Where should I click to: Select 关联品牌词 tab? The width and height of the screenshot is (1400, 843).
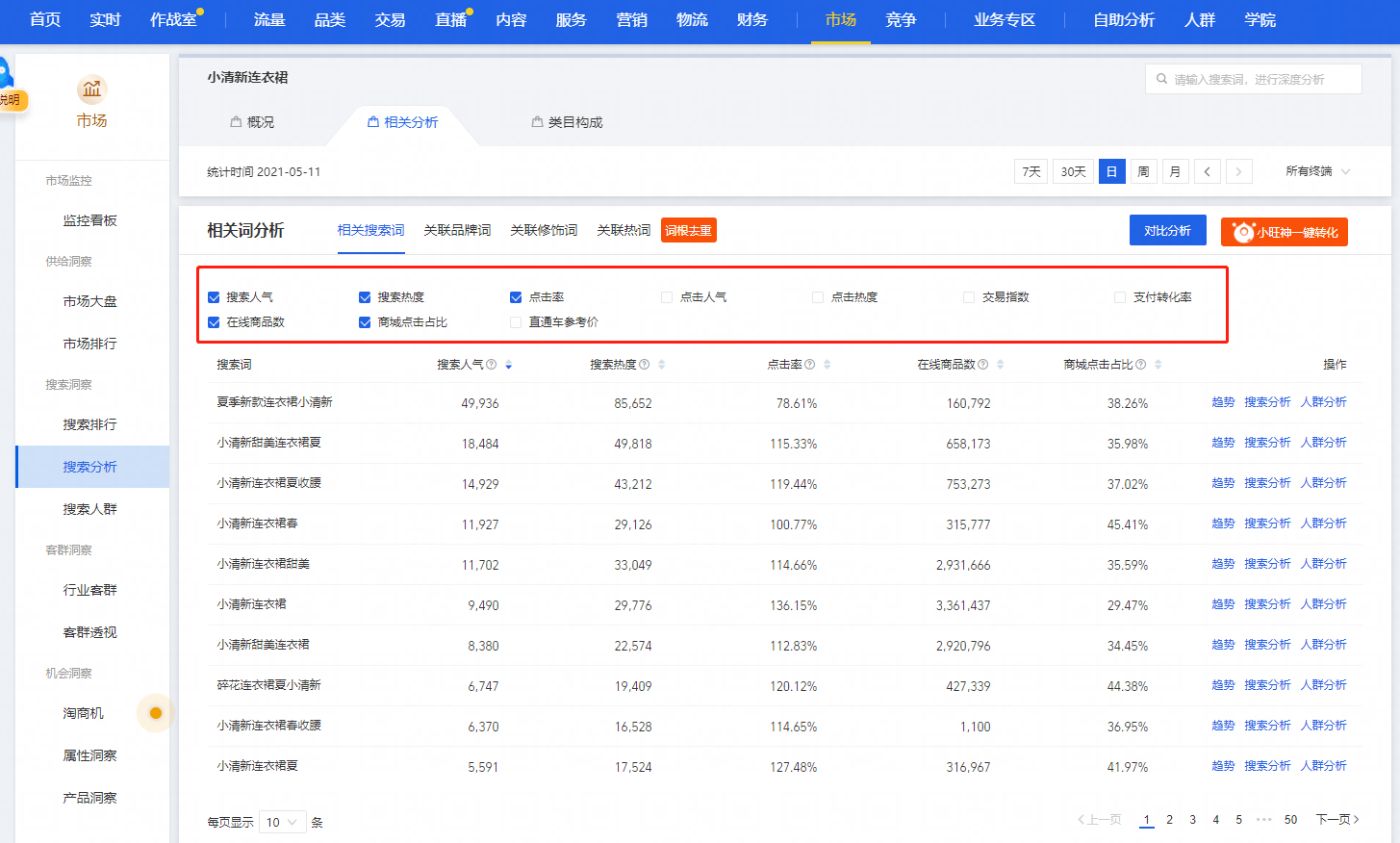[457, 231]
